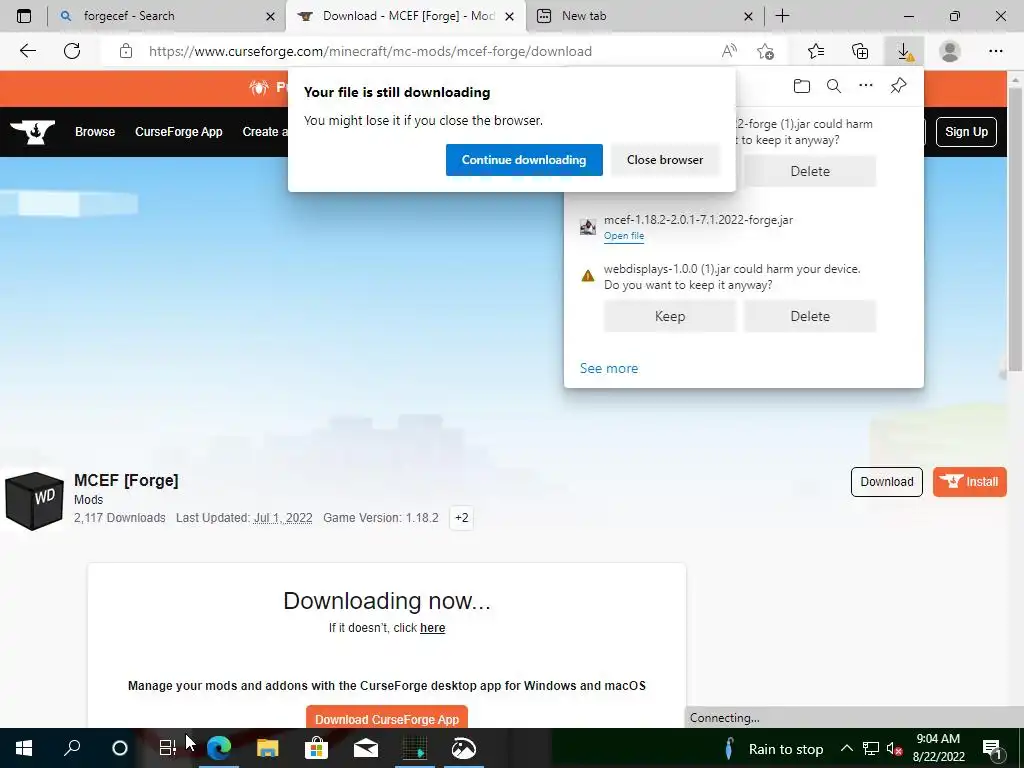
Task: Open Microsoft Edge from the taskbar
Action: pyautogui.click(x=219, y=748)
